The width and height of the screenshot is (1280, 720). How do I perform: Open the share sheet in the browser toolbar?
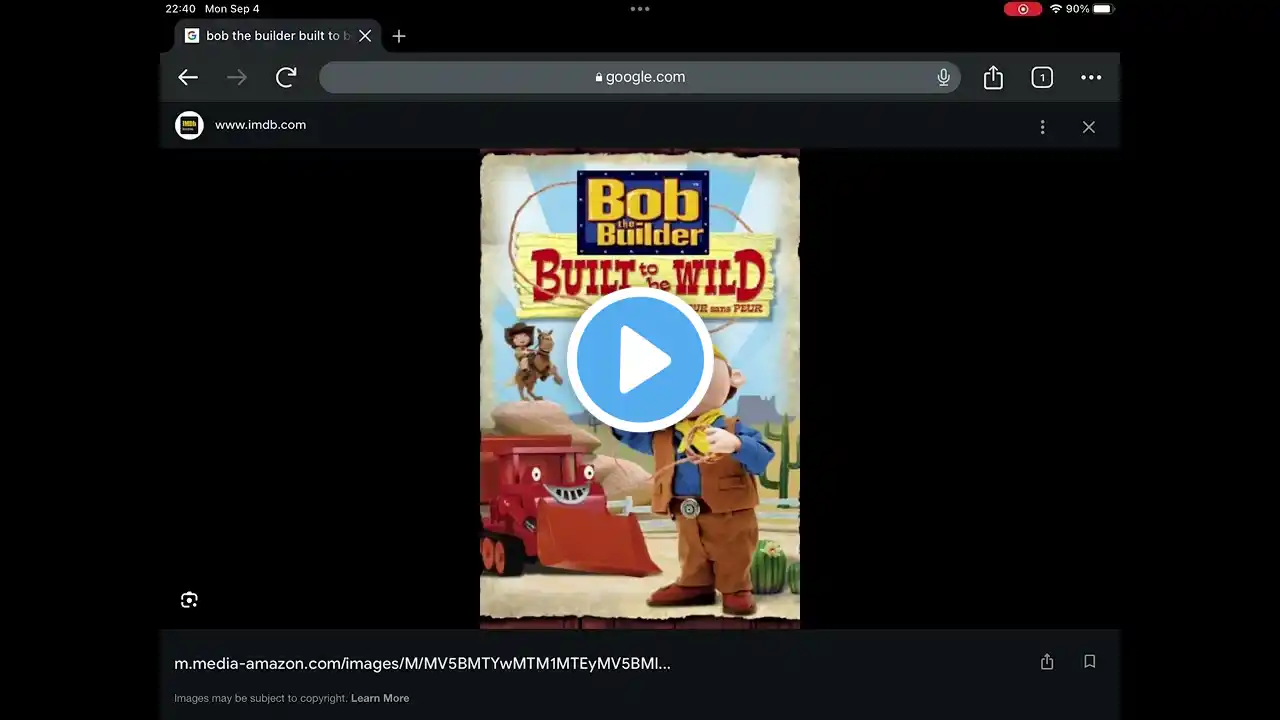coord(993,77)
